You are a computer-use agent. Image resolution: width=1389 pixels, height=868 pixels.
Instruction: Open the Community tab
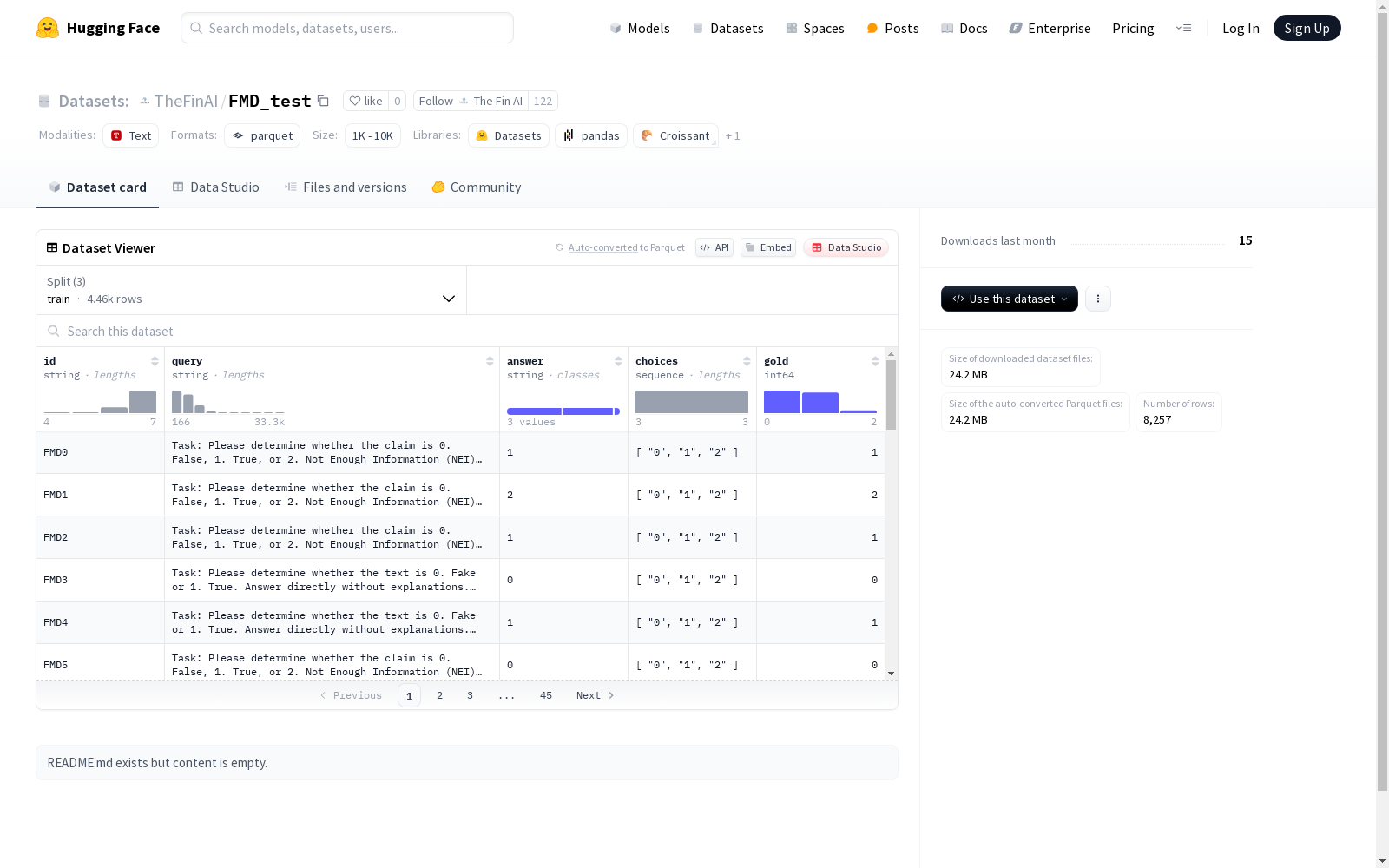coord(477,187)
